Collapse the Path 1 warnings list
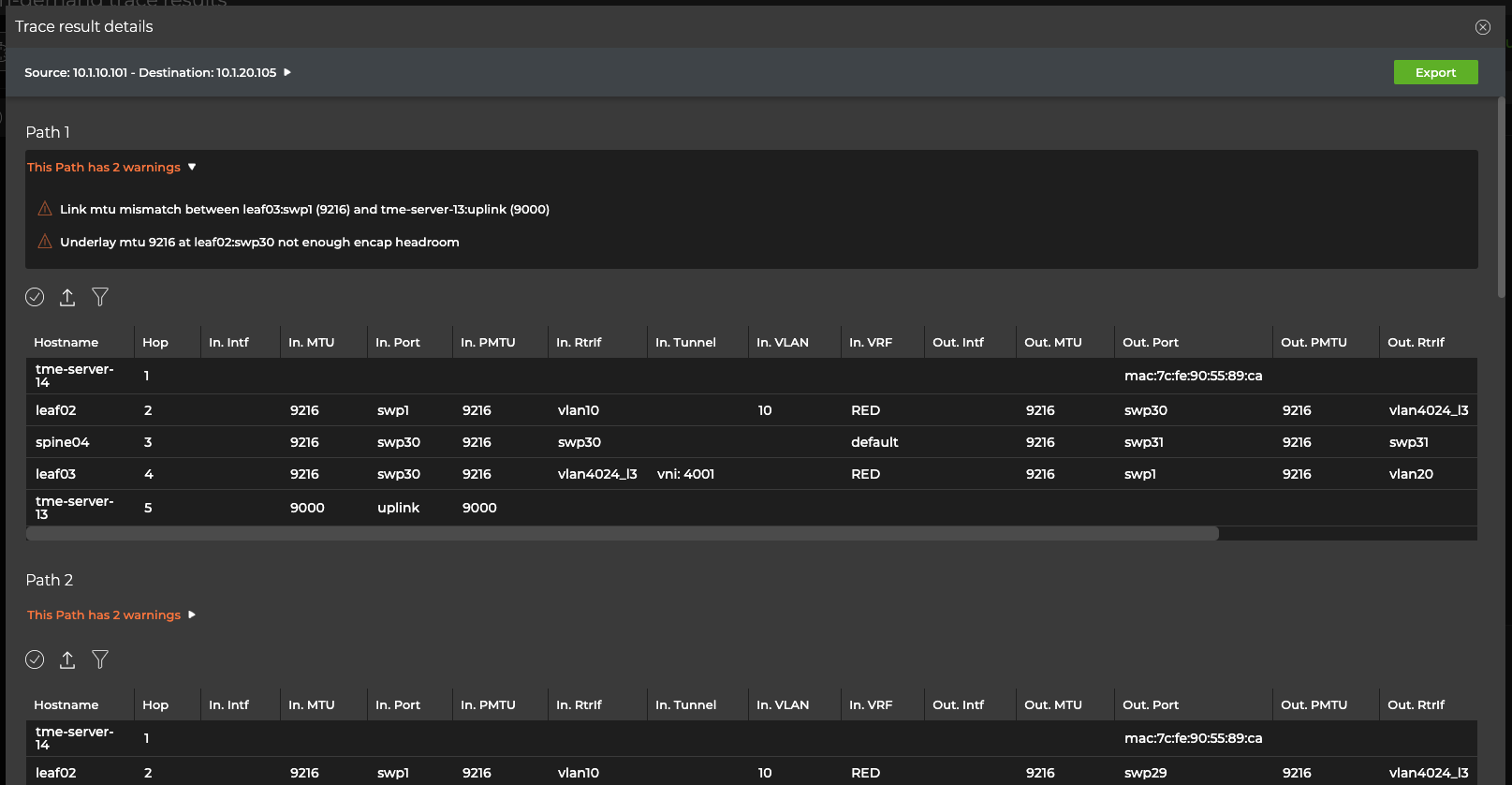 click(192, 167)
